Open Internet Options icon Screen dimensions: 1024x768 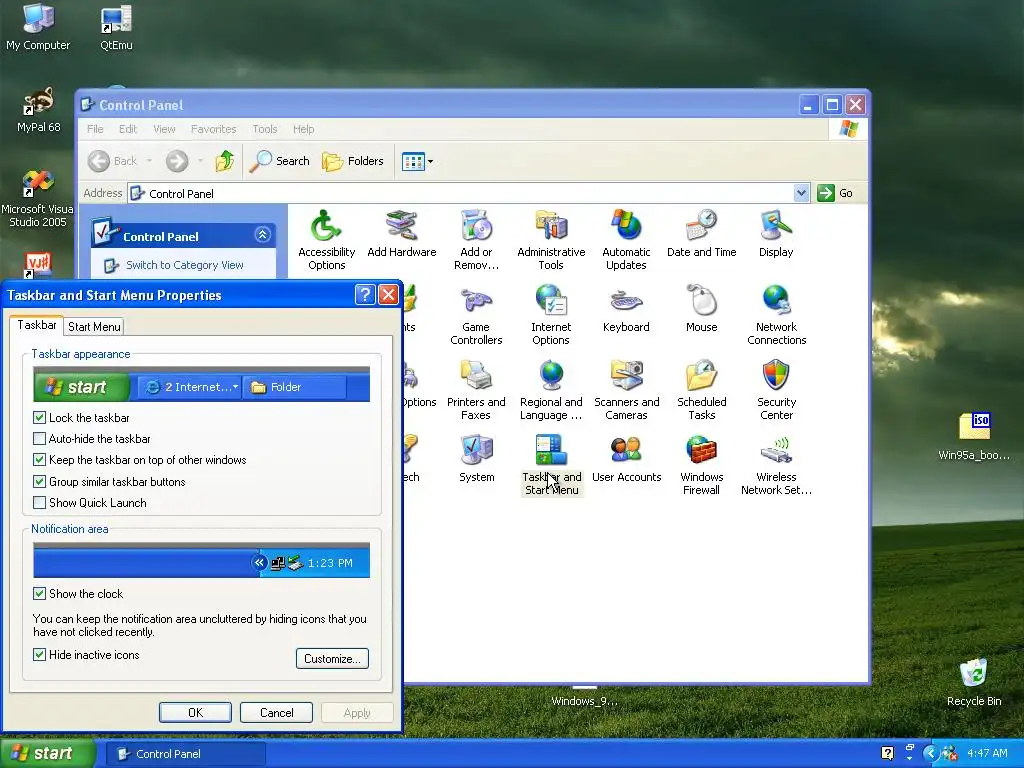click(x=551, y=315)
